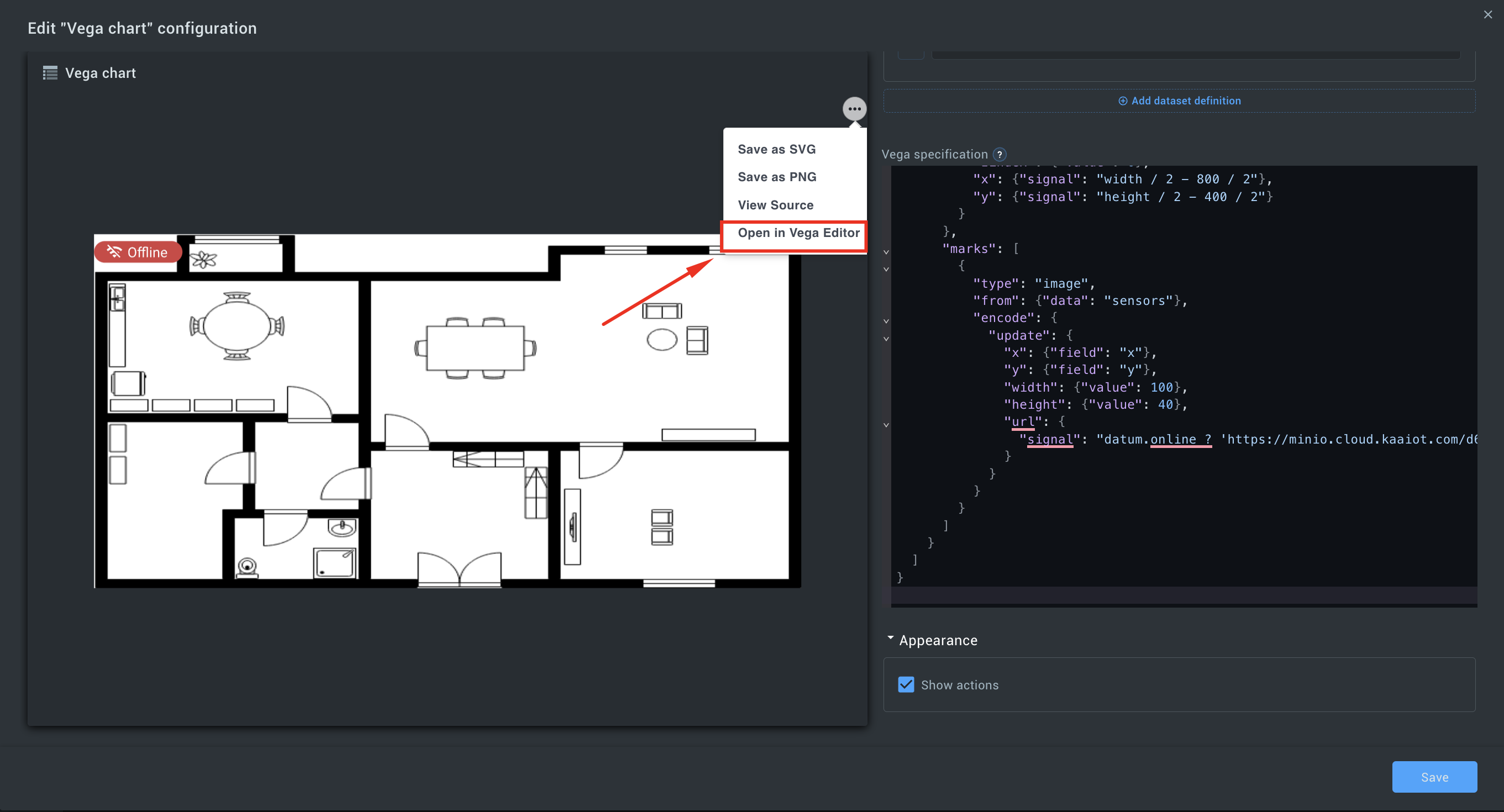Click the plus icon beside Add dataset definition
The width and height of the screenshot is (1504, 812).
(1123, 101)
